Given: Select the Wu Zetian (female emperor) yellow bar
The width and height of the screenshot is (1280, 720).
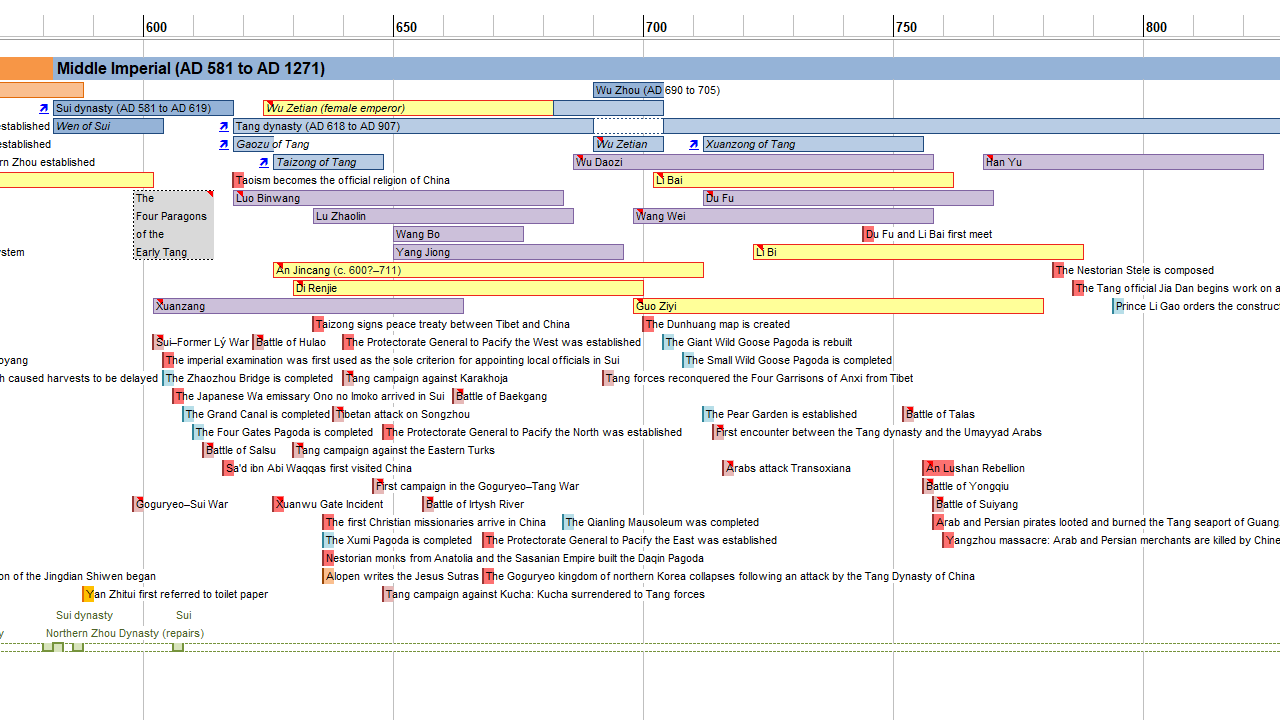Looking at the screenshot, I should tap(408, 108).
